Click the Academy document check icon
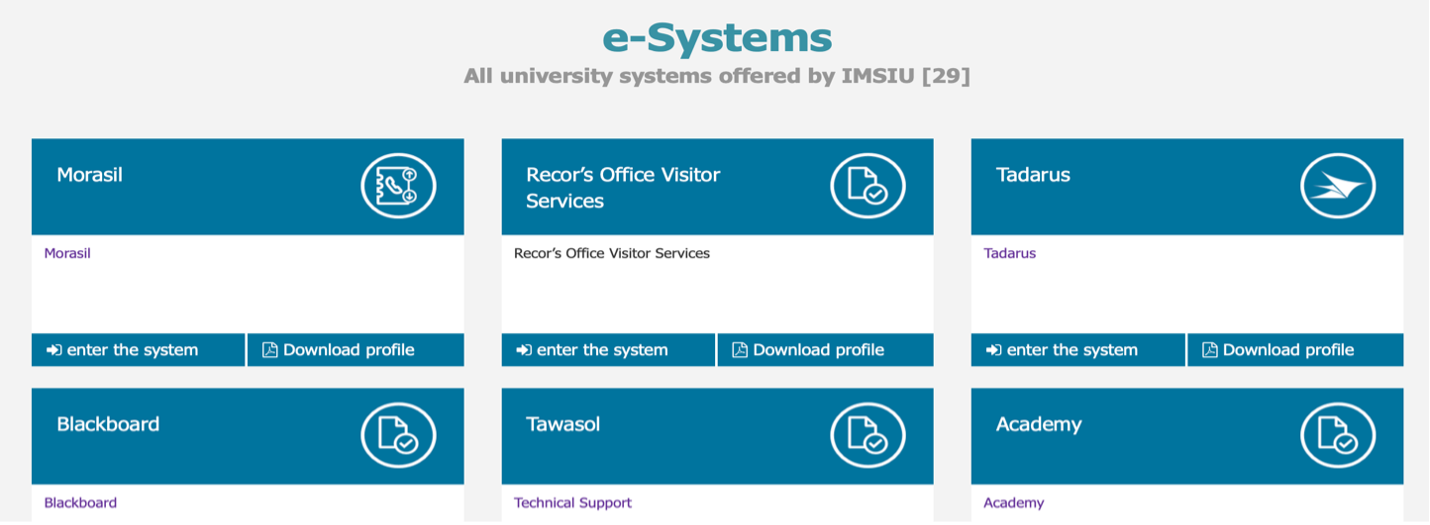This screenshot has height=525, width=1430. coord(1337,436)
